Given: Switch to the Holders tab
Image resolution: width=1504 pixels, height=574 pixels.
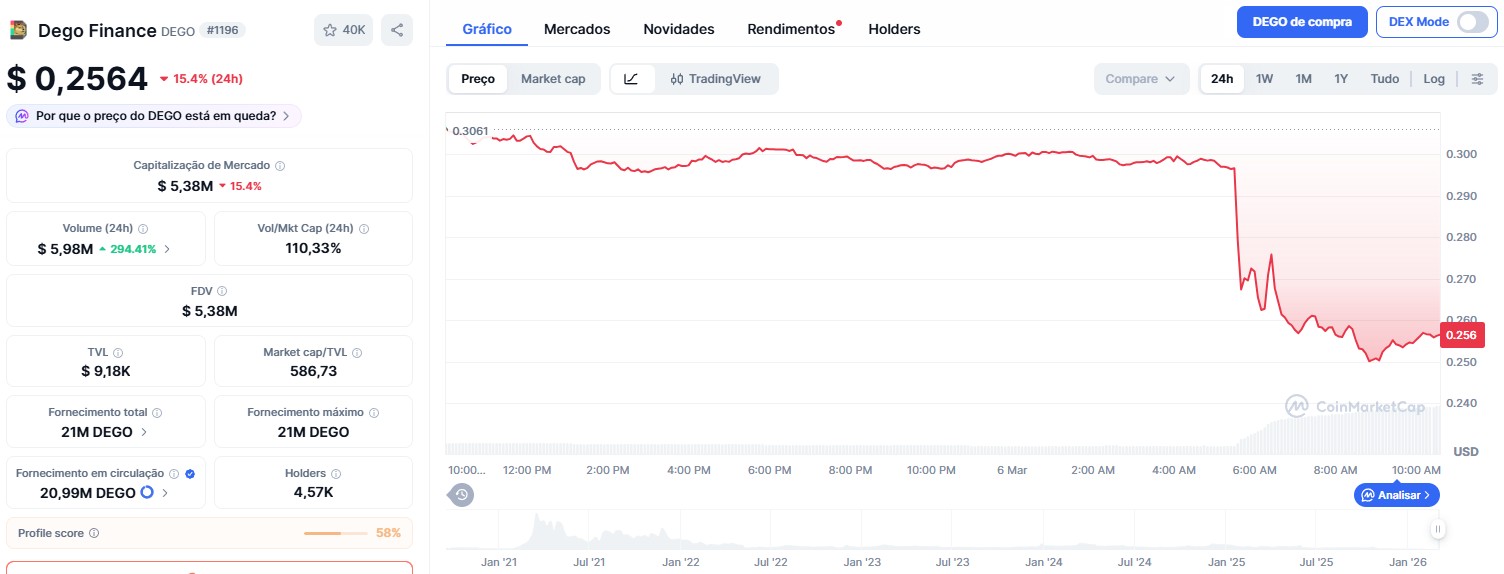Looking at the screenshot, I should (894, 29).
